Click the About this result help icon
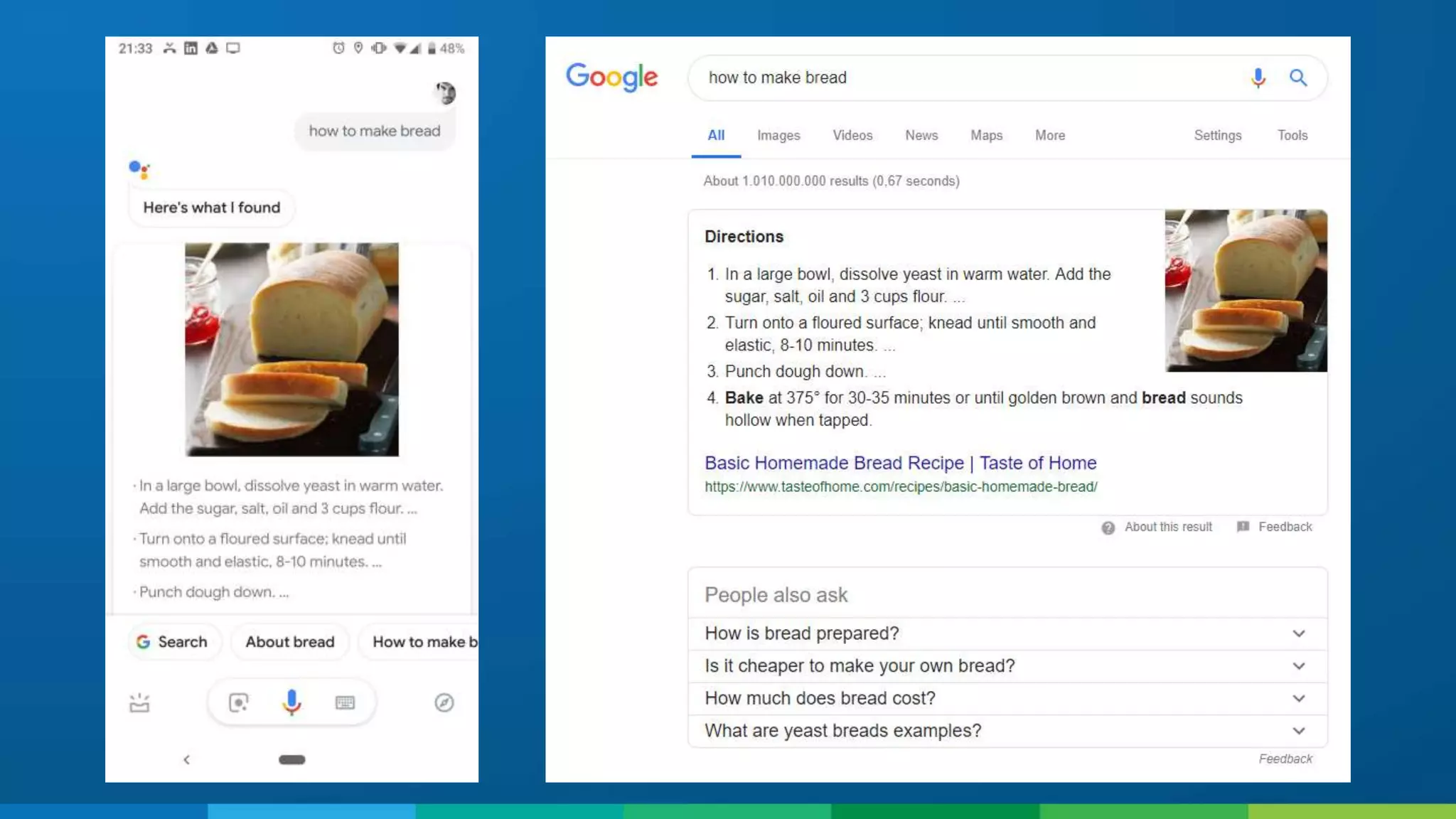The width and height of the screenshot is (1456, 819). tap(1108, 528)
